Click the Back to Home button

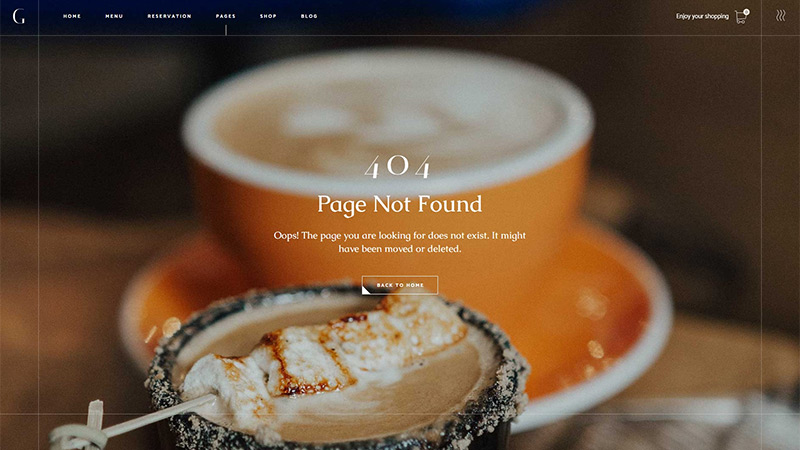coord(400,285)
